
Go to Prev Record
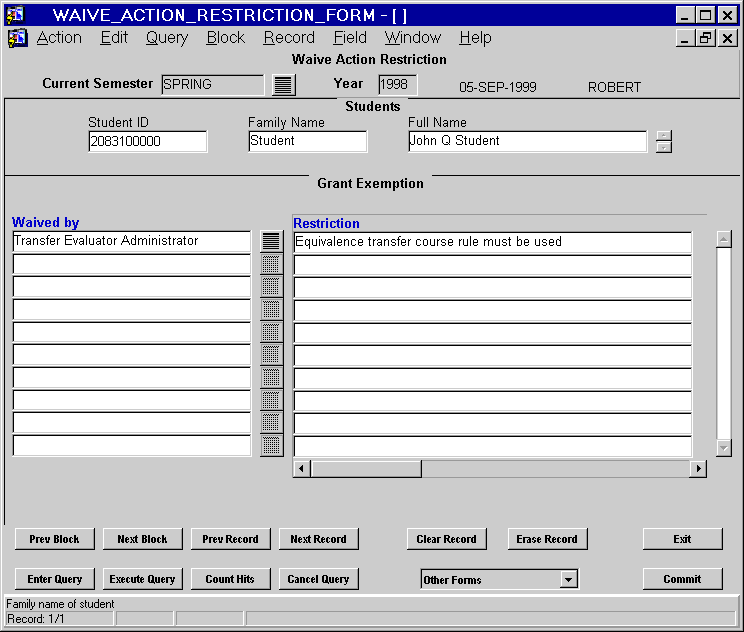click(x=231, y=539)
